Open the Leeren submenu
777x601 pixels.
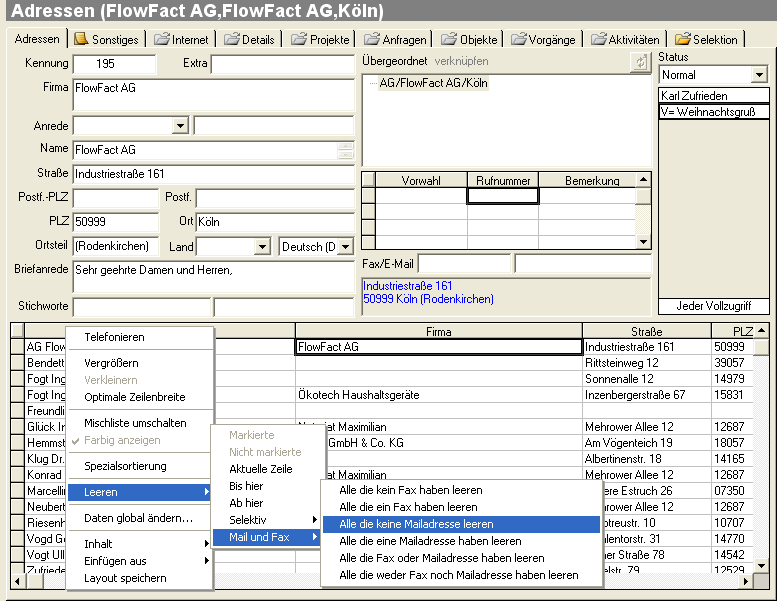141,492
